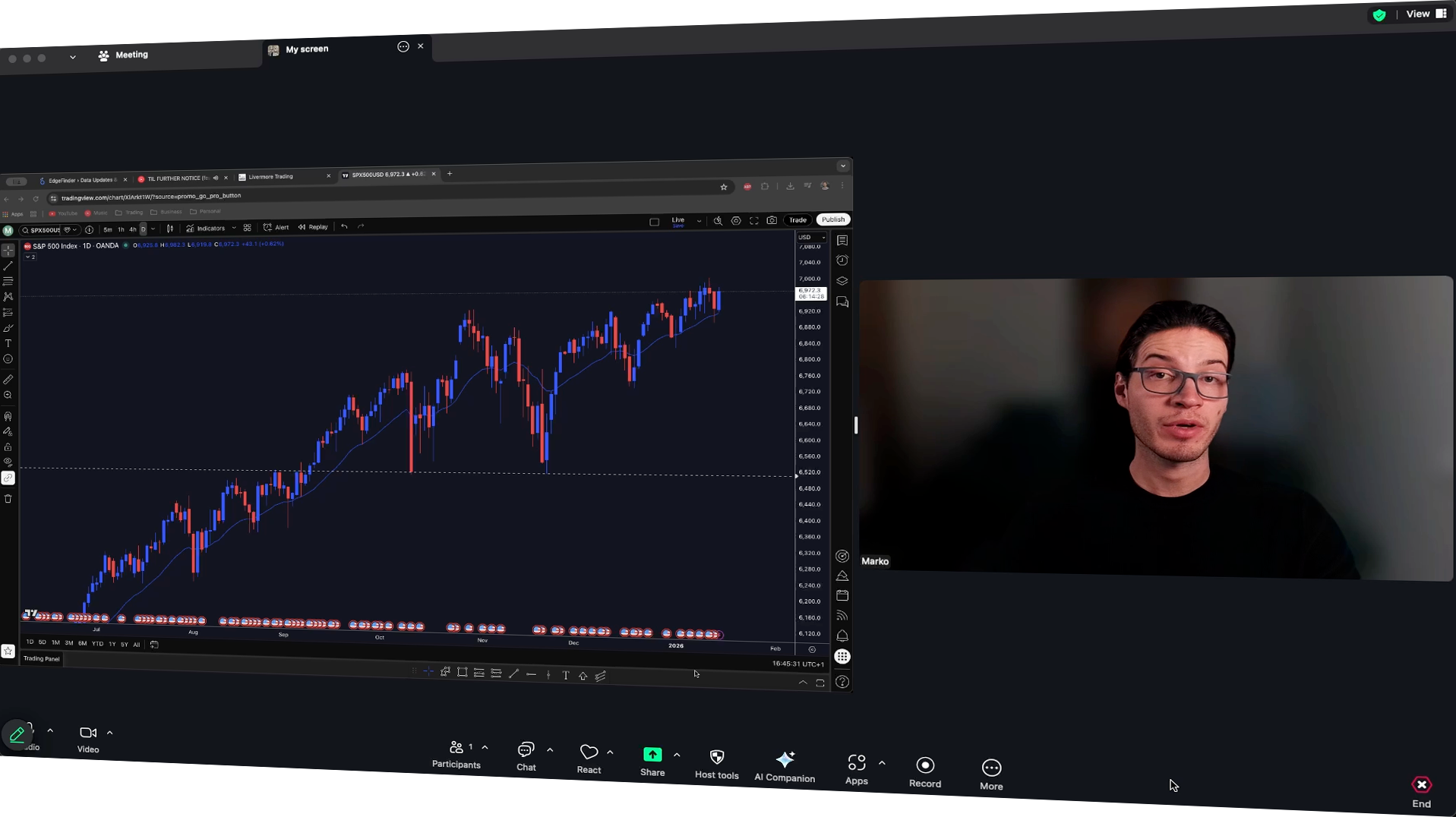Select the 1h timeframe
This screenshot has height=817, width=1456.
(121, 229)
